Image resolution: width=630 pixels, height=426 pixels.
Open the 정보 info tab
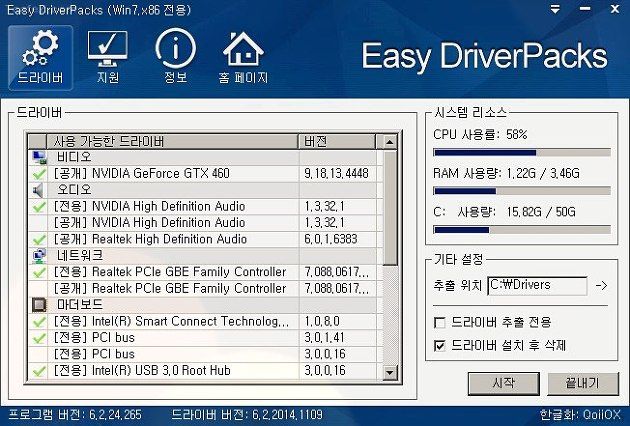(176, 57)
